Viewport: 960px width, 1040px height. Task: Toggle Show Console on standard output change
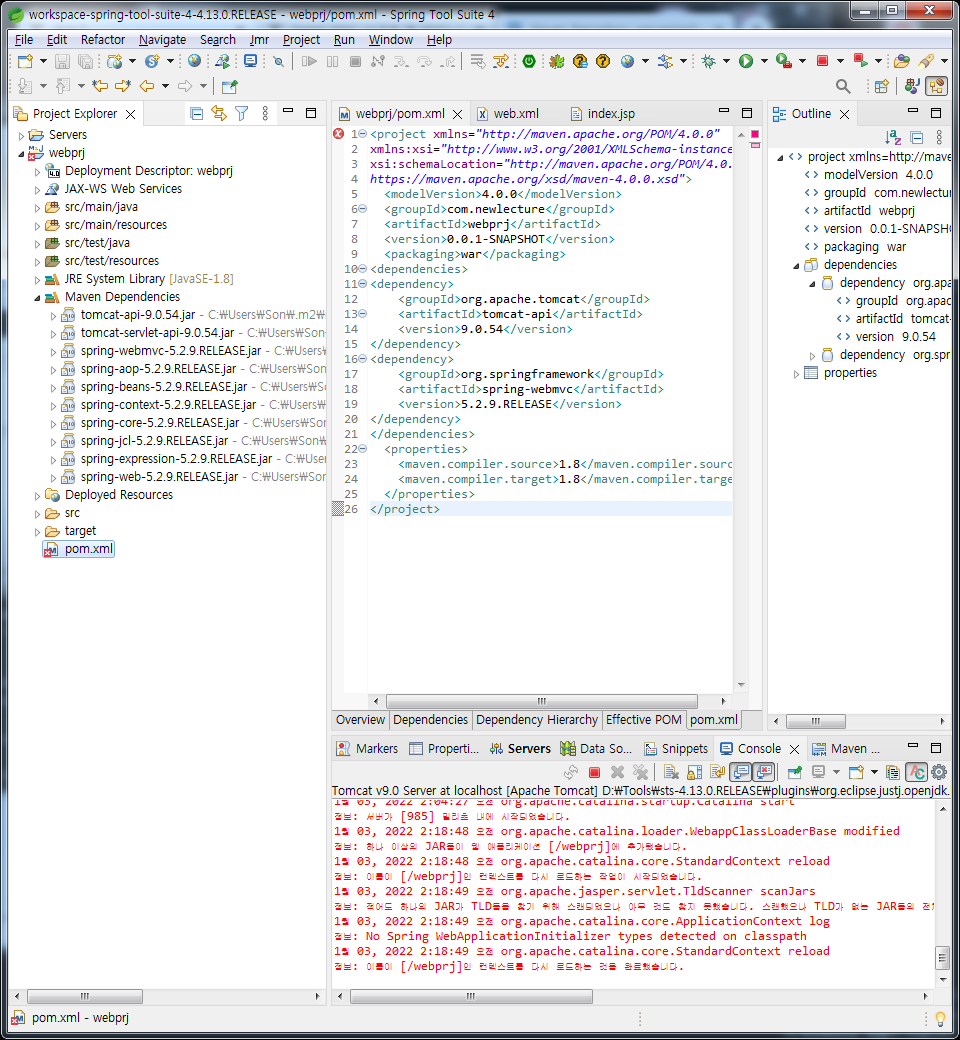[740, 772]
